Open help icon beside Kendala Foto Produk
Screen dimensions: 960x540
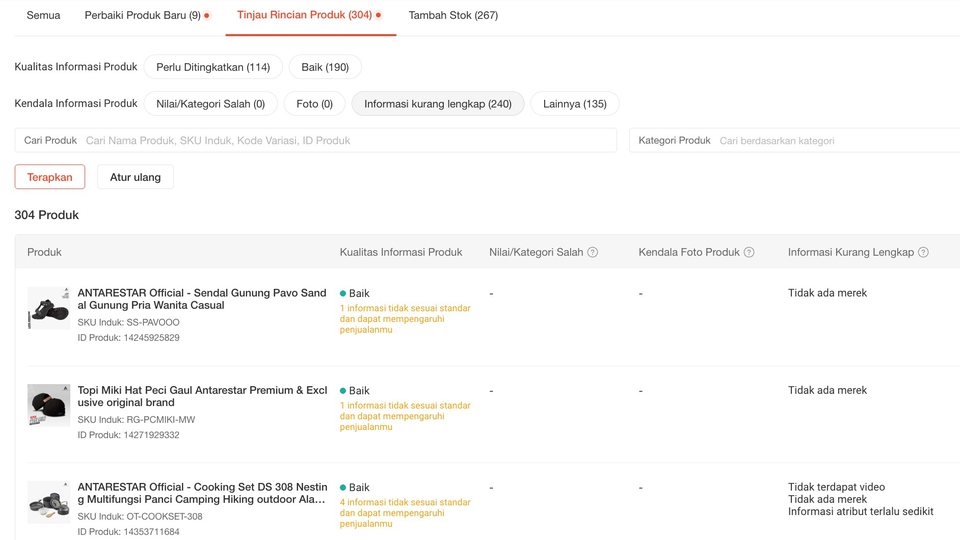749,252
